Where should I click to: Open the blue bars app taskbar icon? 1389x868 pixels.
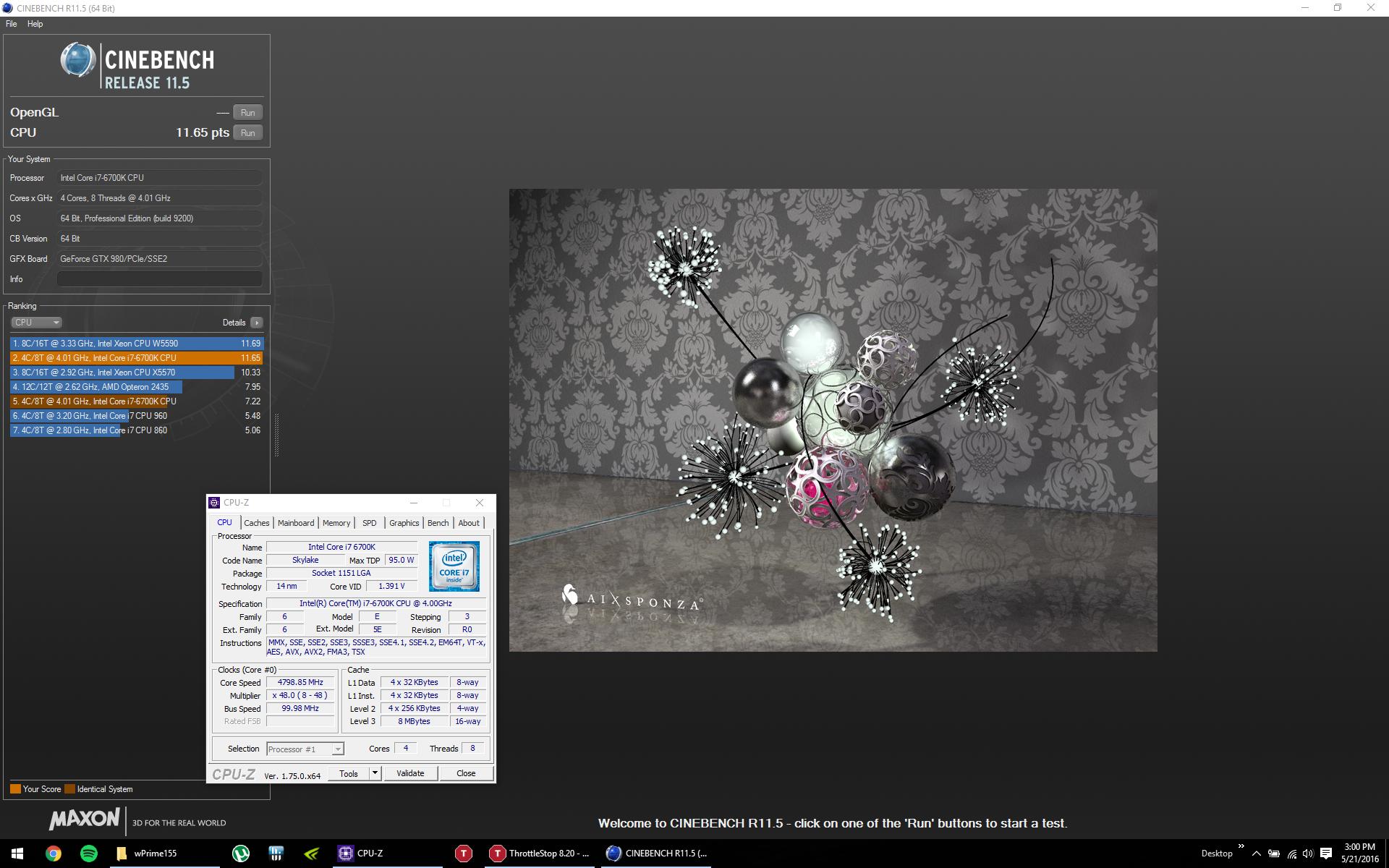click(276, 854)
